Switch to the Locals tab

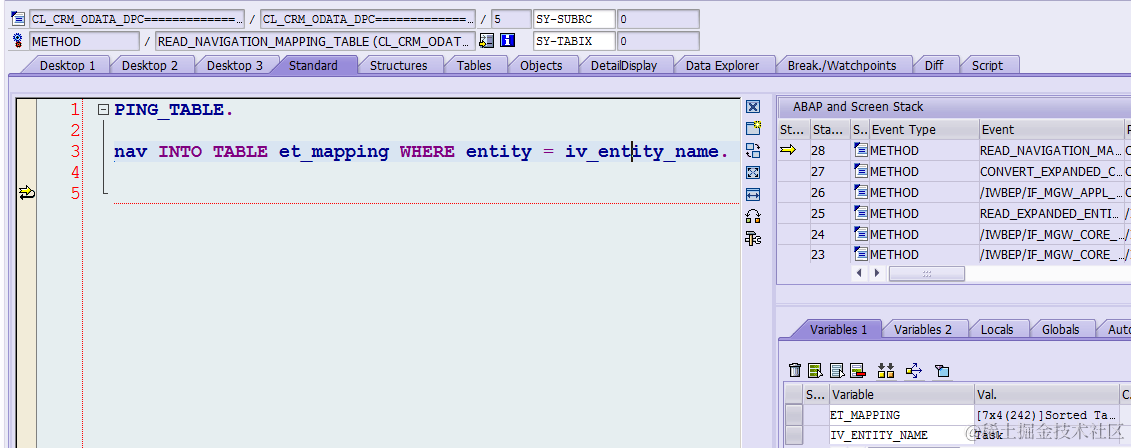[x=997, y=329]
